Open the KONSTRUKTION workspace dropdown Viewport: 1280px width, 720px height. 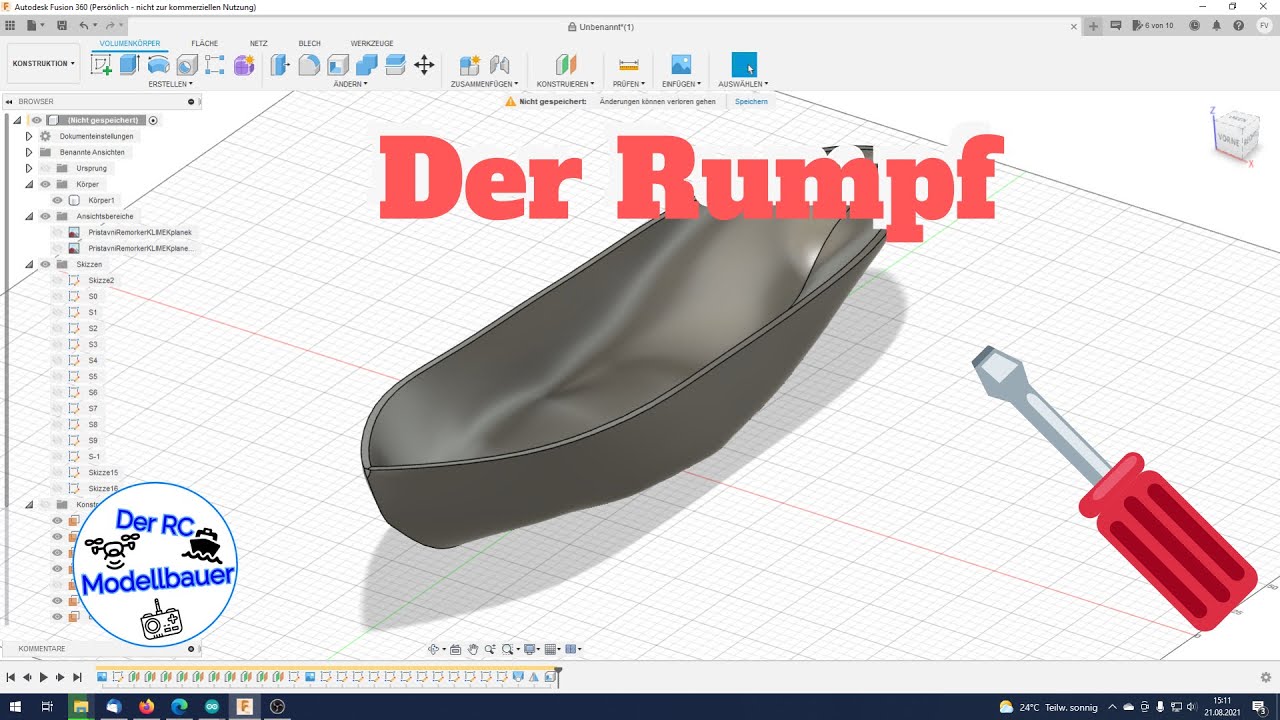click(x=44, y=63)
